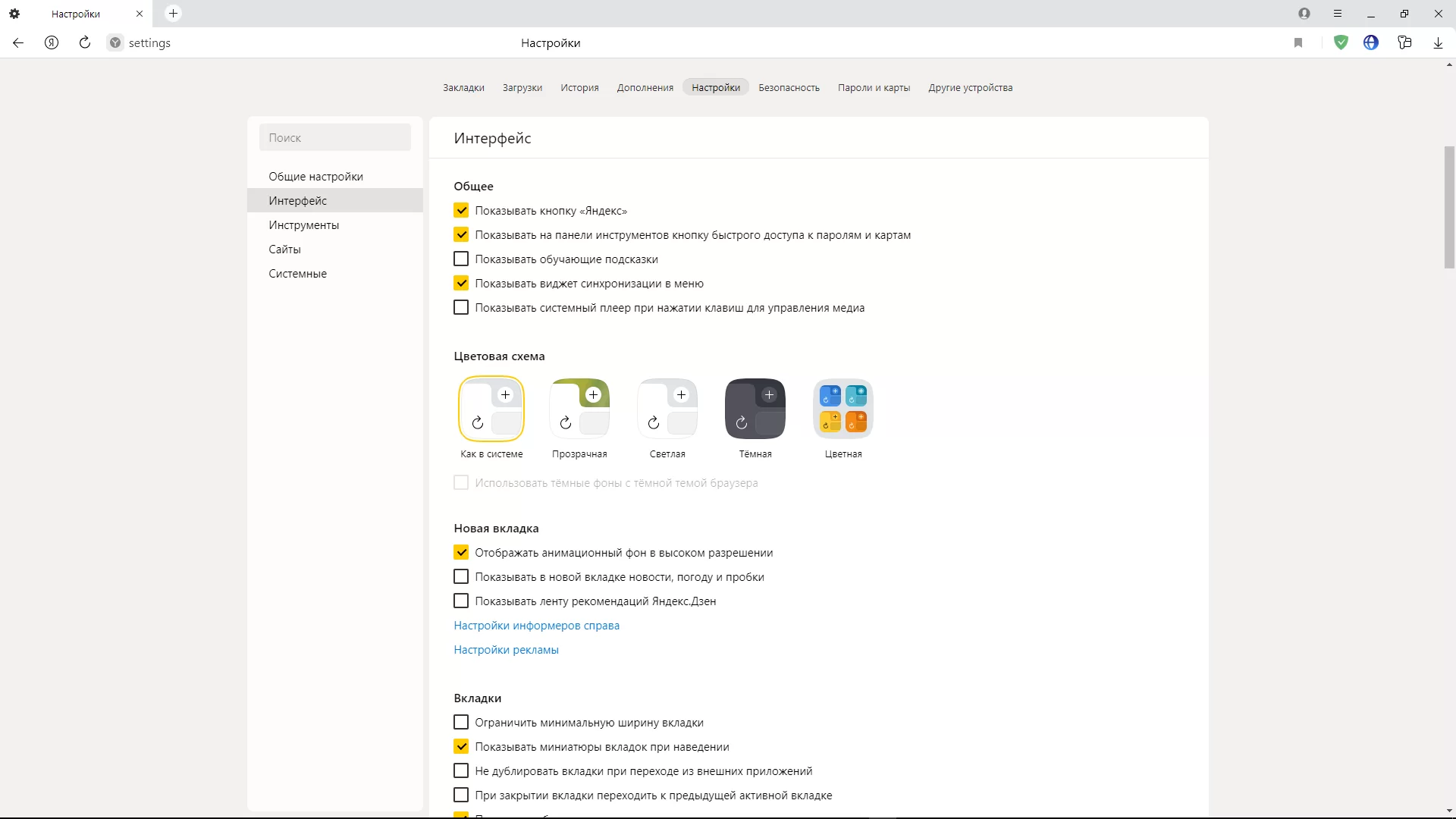
Task: Open Инструменты in sidebar
Action: (x=335, y=224)
